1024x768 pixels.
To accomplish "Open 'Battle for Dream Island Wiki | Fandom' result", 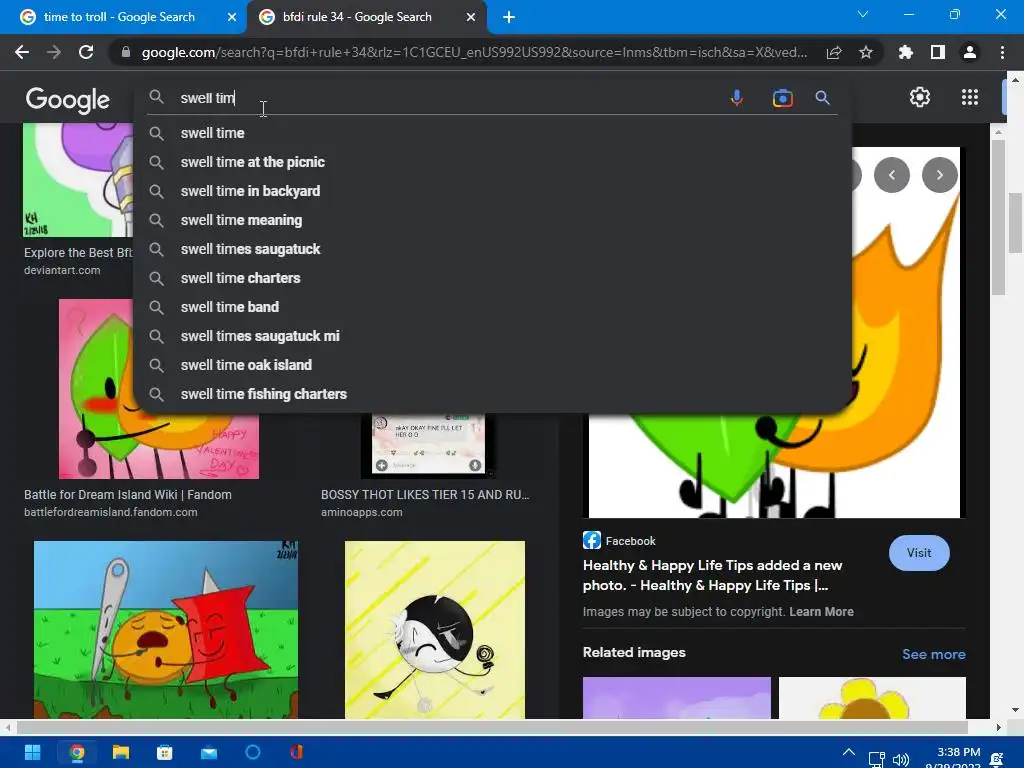I will click(x=128, y=494).
